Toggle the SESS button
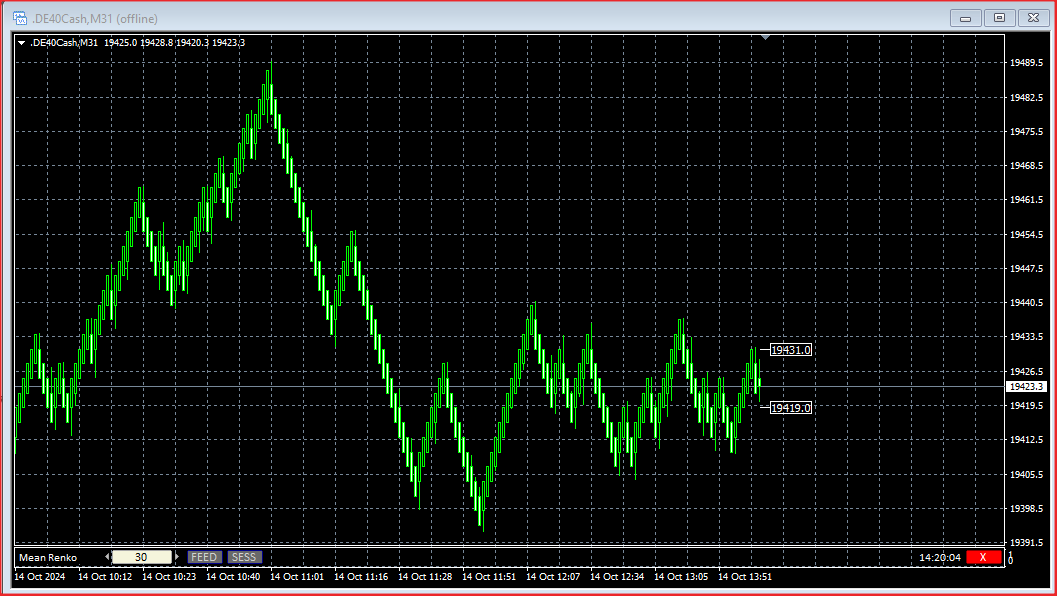 pyautogui.click(x=243, y=557)
